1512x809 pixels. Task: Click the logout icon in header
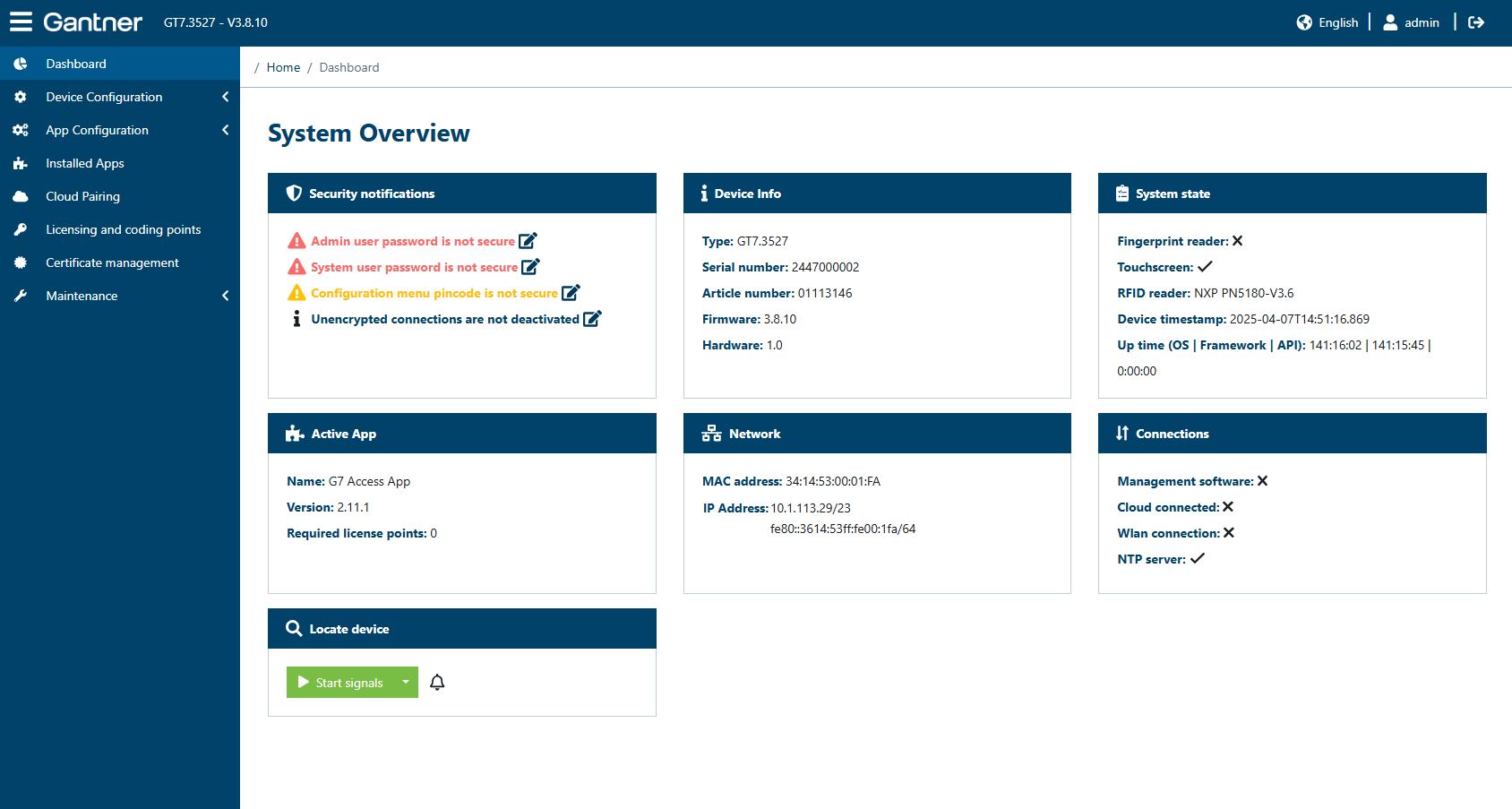[x=1476, y=22]
